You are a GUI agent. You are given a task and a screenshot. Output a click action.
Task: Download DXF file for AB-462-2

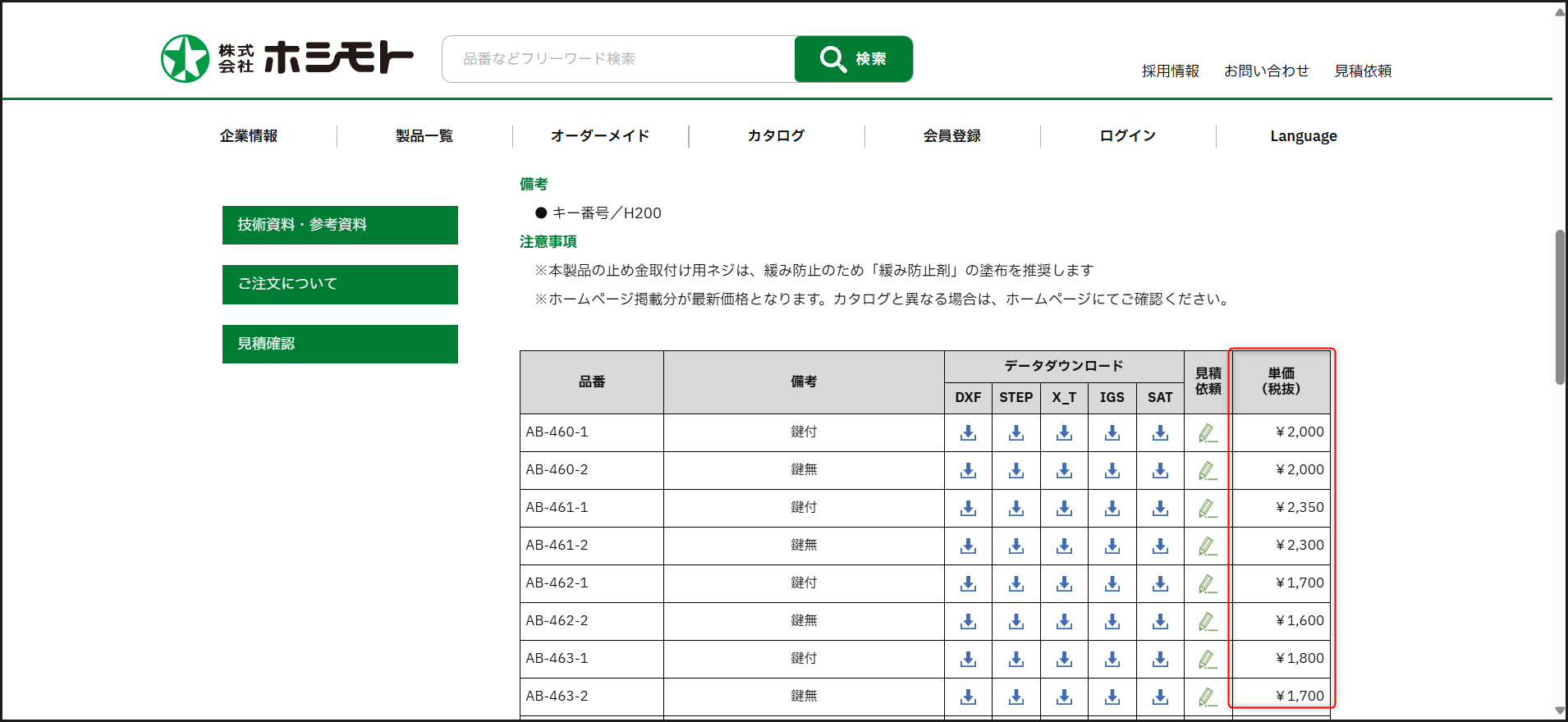968,621
